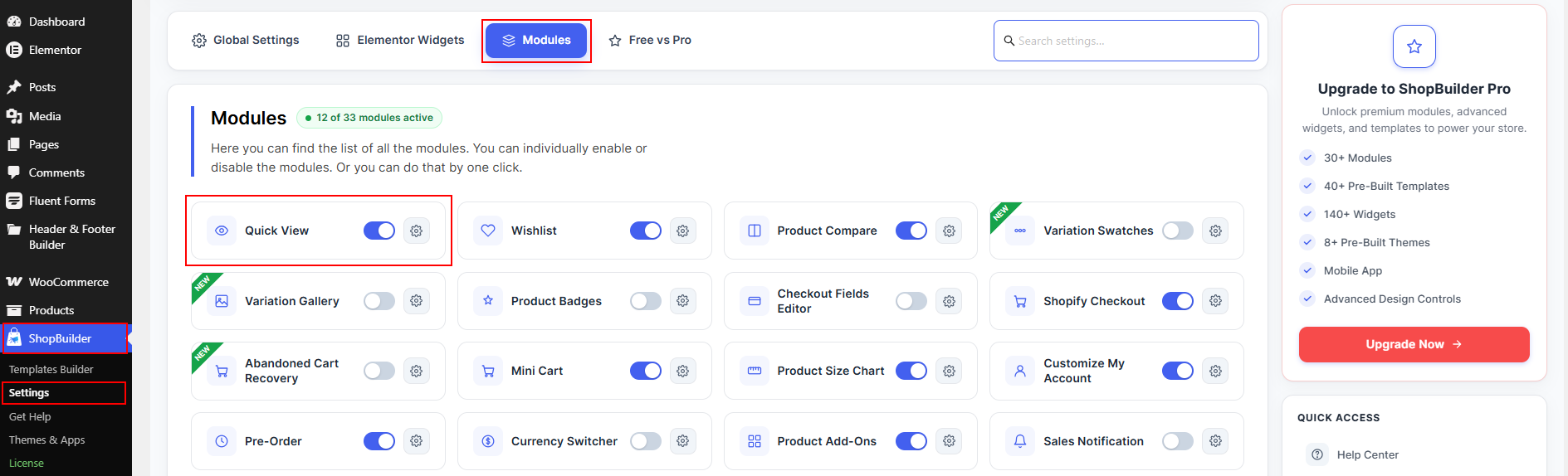Open Customize My Account settings gear
Image resolution: width=1568 pixels, height=476 pixels.
pos(1216,371)
